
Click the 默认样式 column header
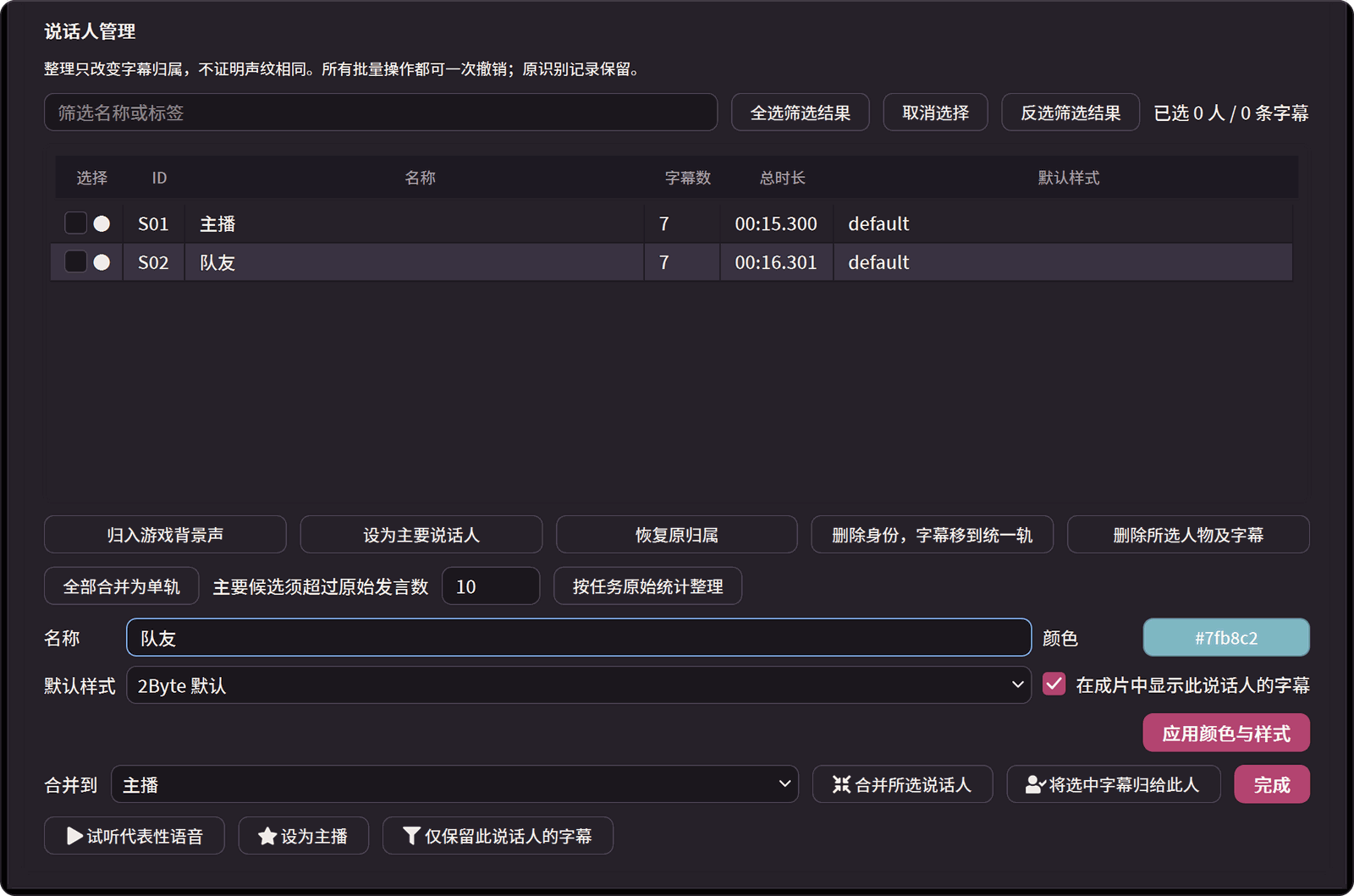point(1069,178)
